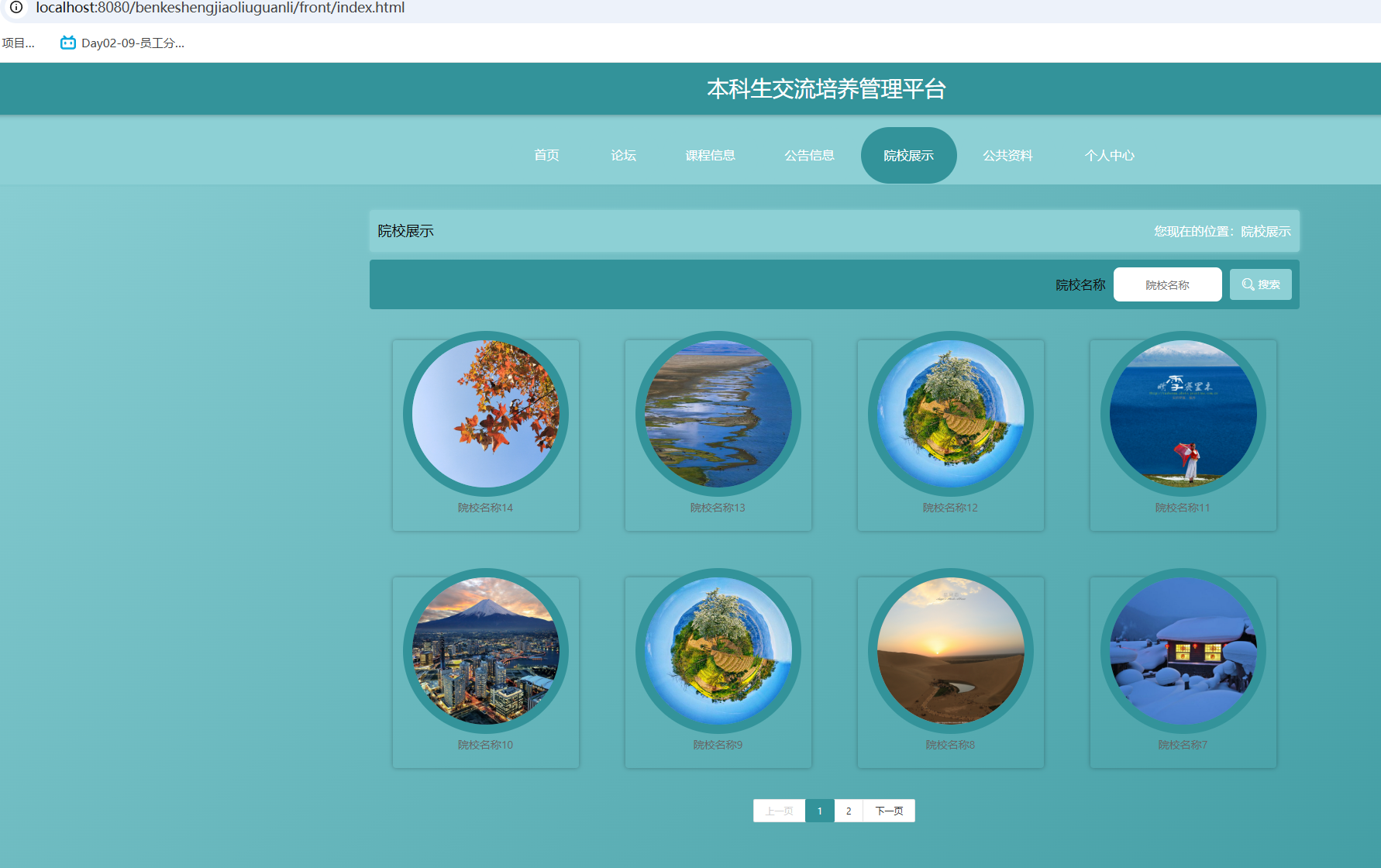This screenshot has width=1381, height=868.
Task: Go to page 2 in pagination
Action: (849, 811)
